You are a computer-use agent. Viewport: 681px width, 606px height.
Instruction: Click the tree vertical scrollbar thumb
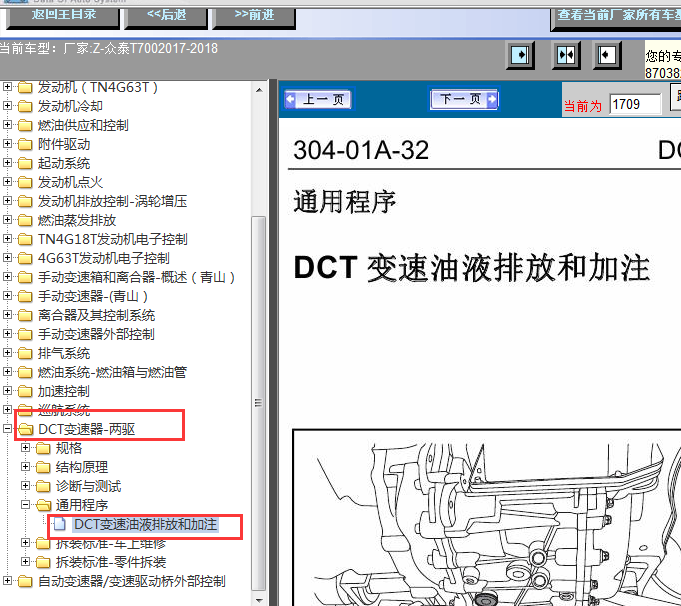(259, 403)
